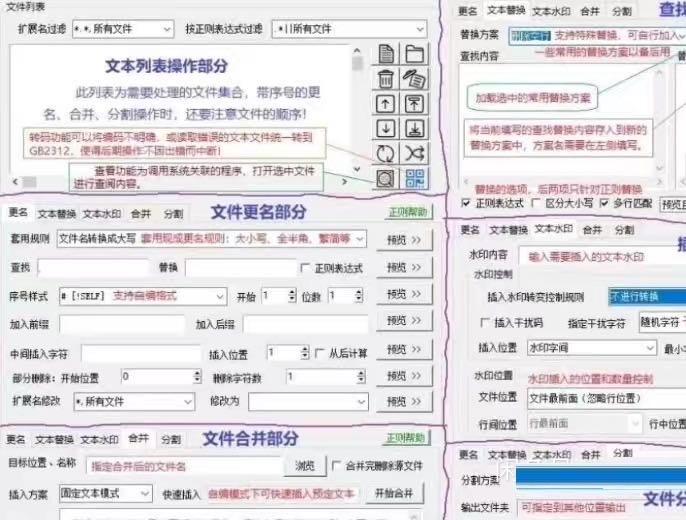Toggle 正则表达式 checkbox beside 区分大小写
Viewport: 686px width, 520px height.
[466, 203]
